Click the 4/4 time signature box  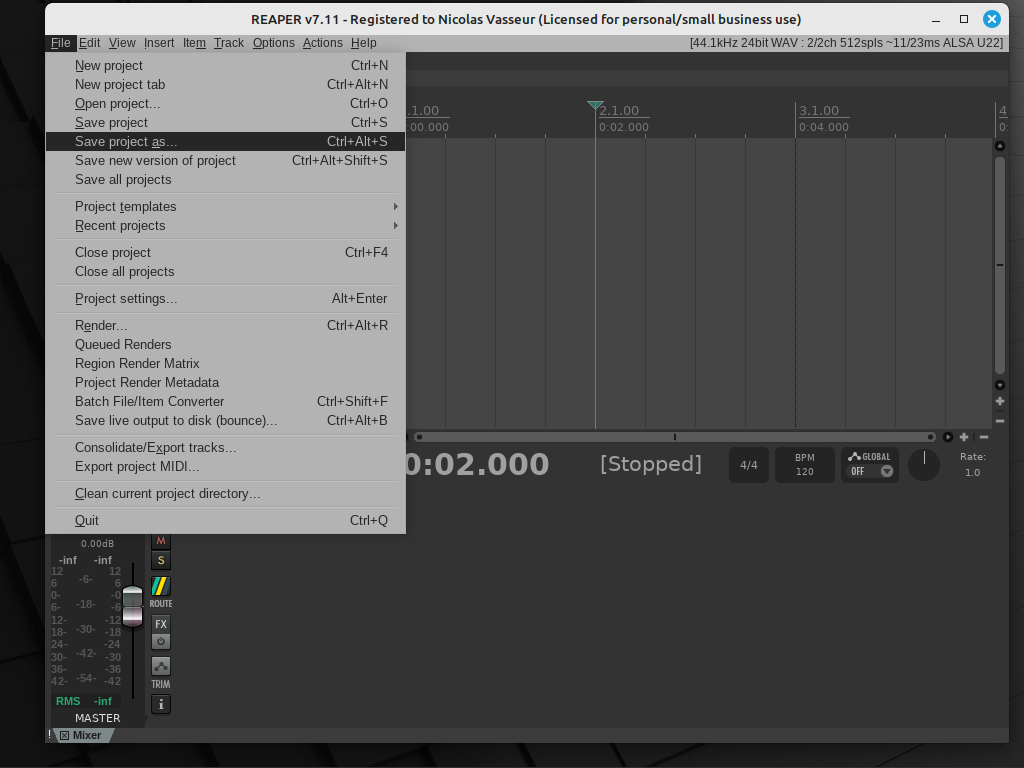pyautogui.click(x=749, y=465)
